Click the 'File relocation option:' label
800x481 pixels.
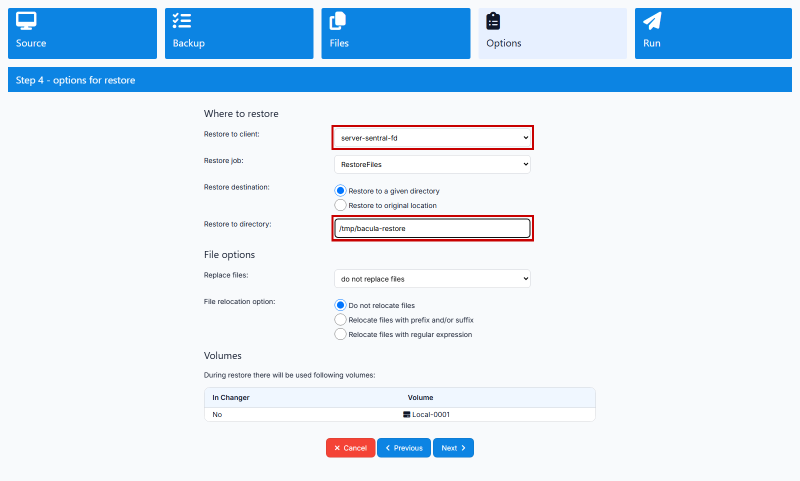click(x=239, y=301)
